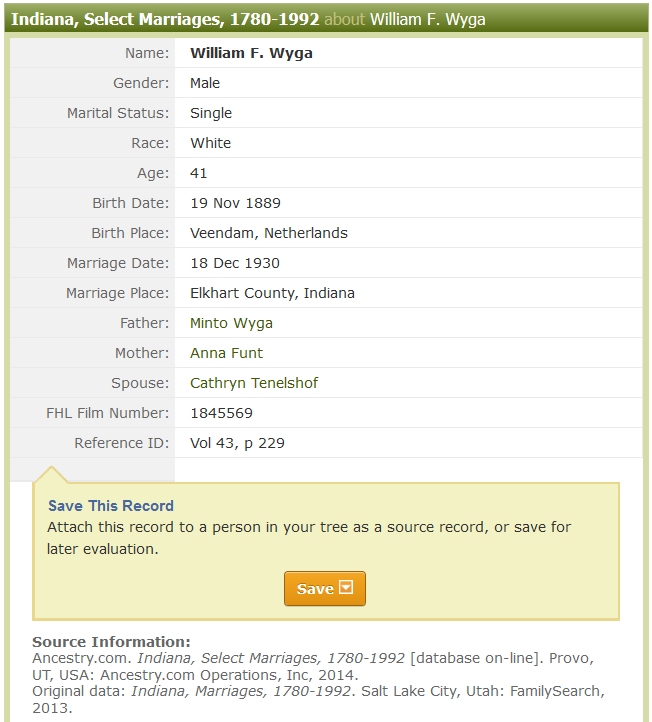Click the Marital Status value Single

pos(210,113)
